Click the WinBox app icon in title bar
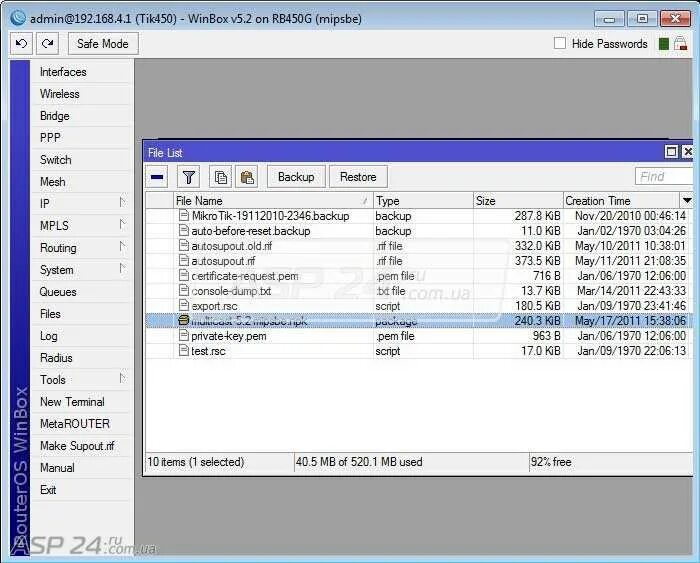 (x=18, y=18)
